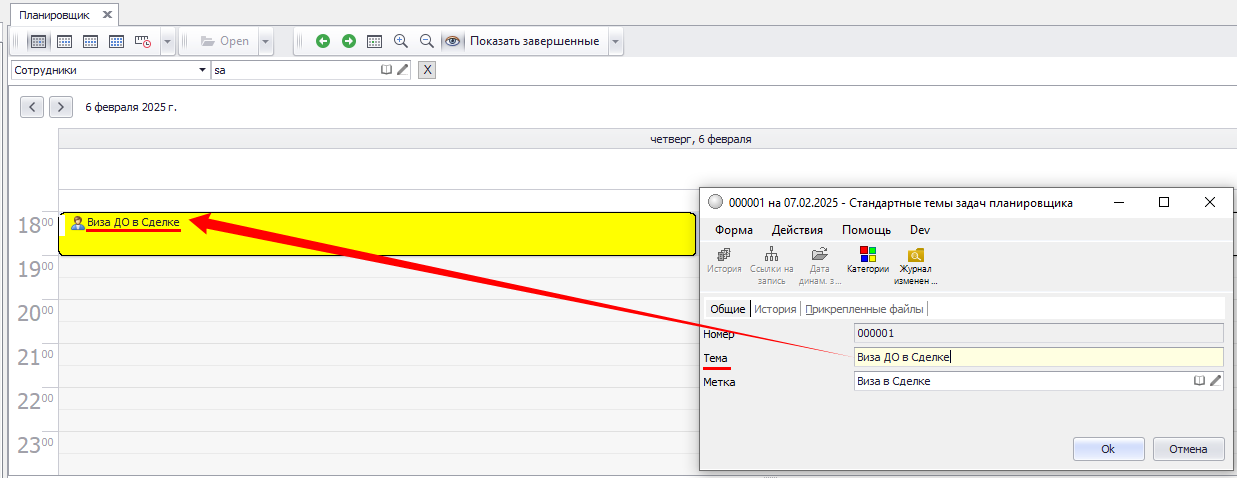1237x478 pixels.
Task: Select the timeline view icon with clock
Action: (x=143, y=41)
